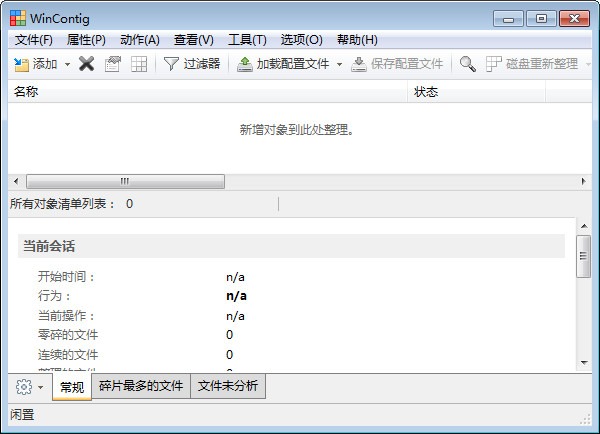
Task: Click the resize grip in status bar corner
Action: (585, 420)
